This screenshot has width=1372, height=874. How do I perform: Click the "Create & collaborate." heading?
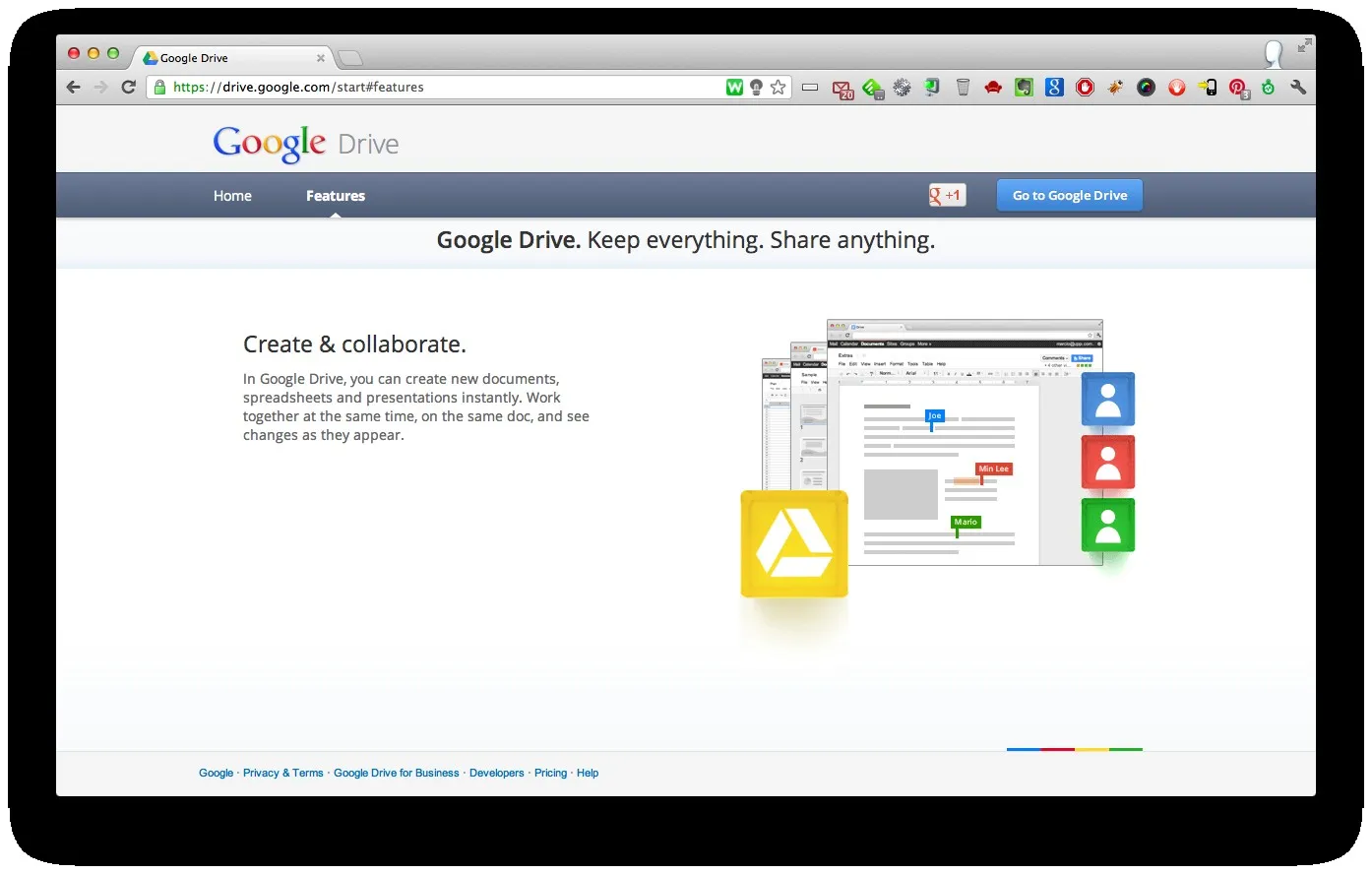point(354,344)
